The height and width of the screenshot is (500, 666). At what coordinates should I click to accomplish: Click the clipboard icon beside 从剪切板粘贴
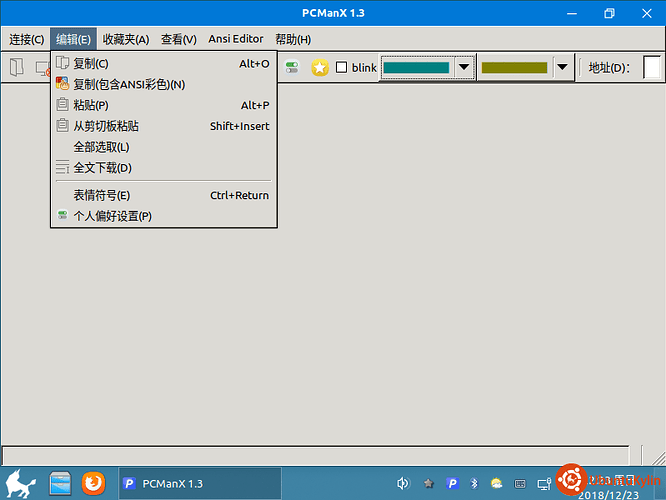click(x=62, y=125)
